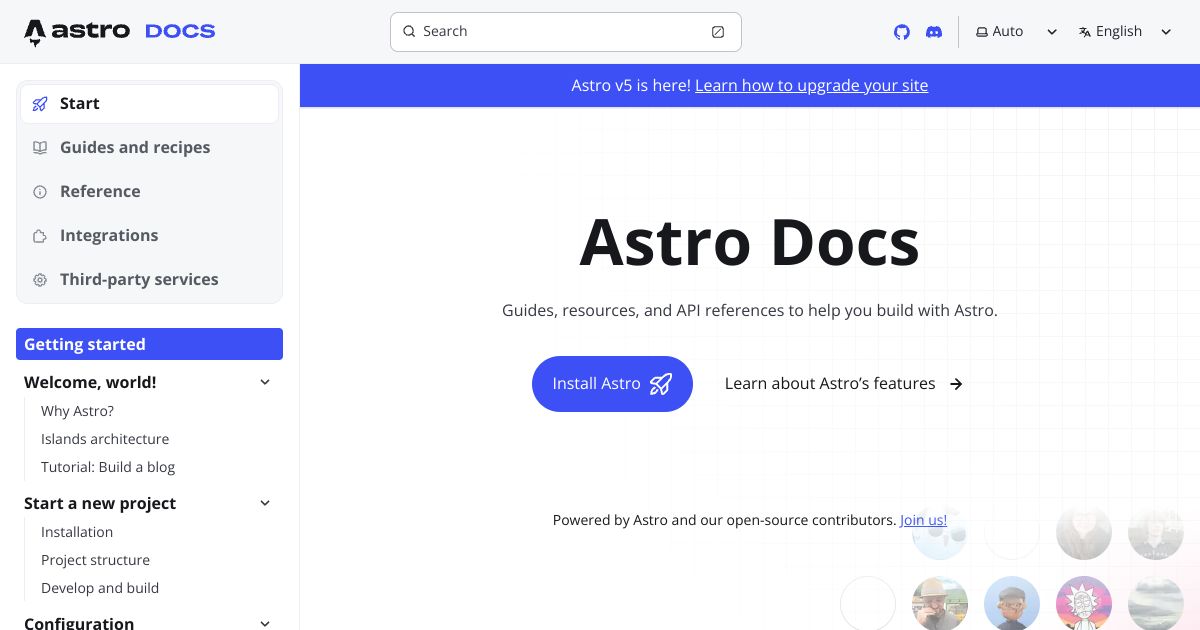1200x630 pixels.
Task: Open the Discord icon link
Action: coord(934,32)
